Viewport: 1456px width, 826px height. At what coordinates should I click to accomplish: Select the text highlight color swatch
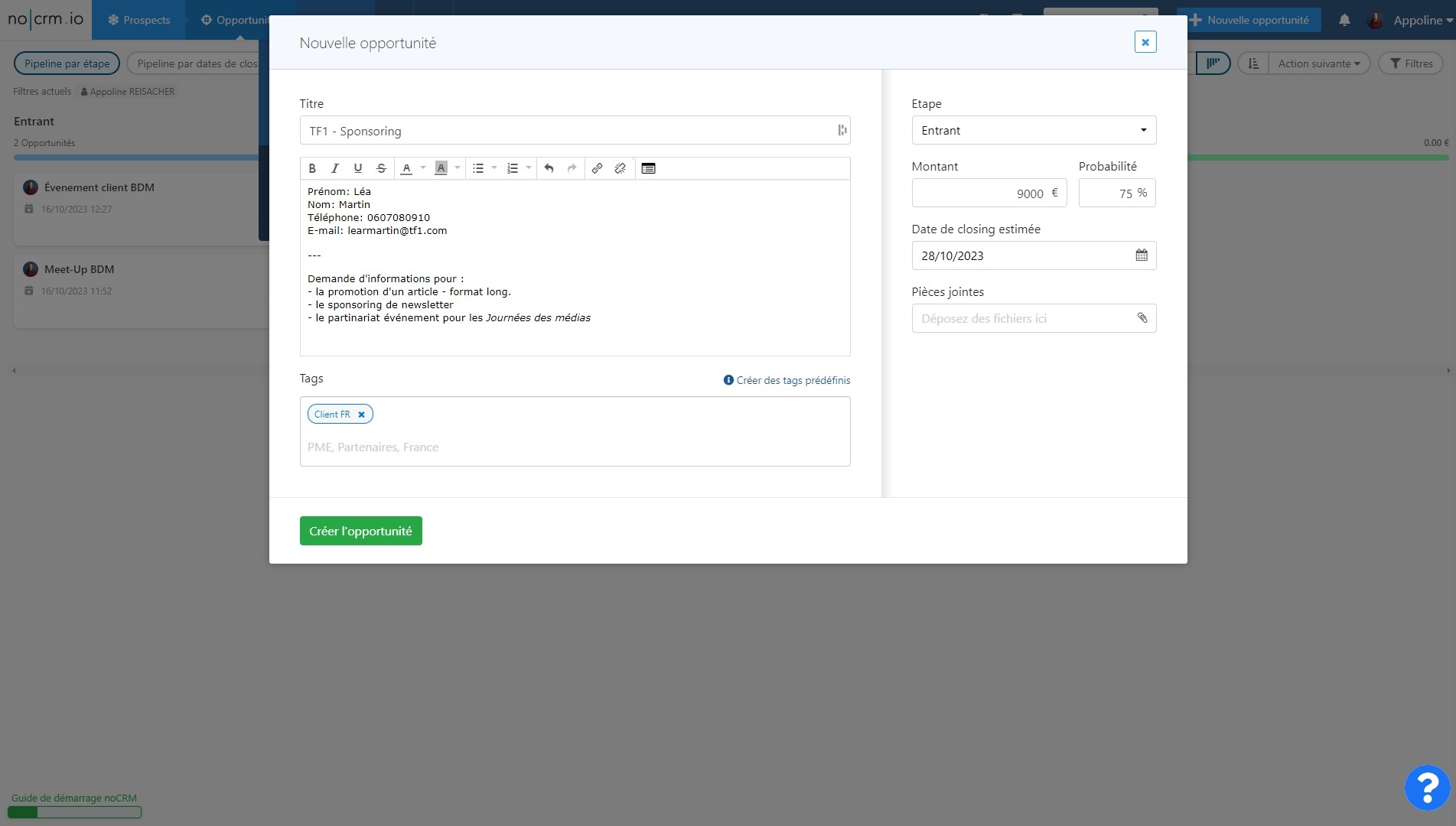[441, 168]
